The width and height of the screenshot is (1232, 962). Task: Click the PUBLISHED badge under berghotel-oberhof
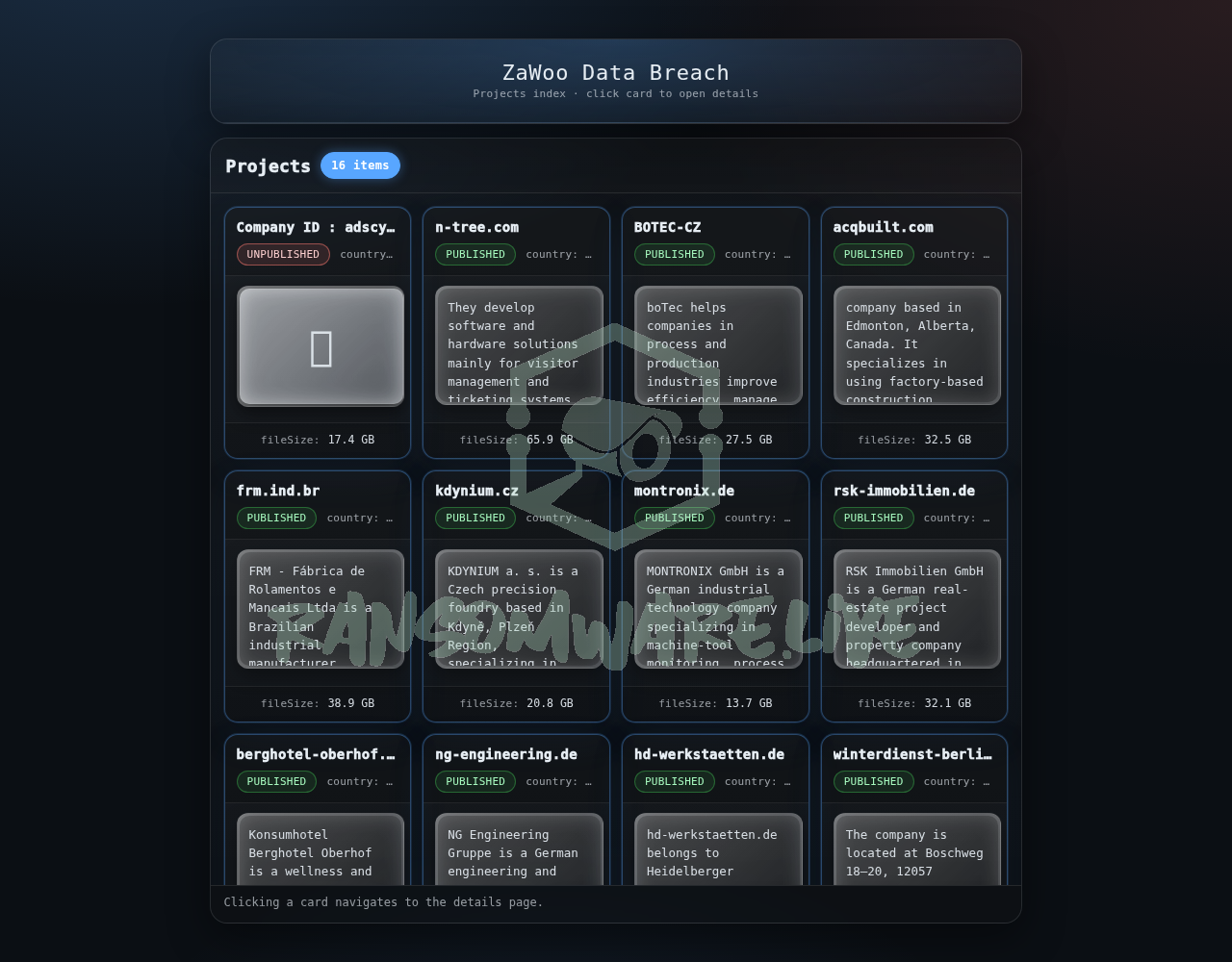[x=276, y=781]
